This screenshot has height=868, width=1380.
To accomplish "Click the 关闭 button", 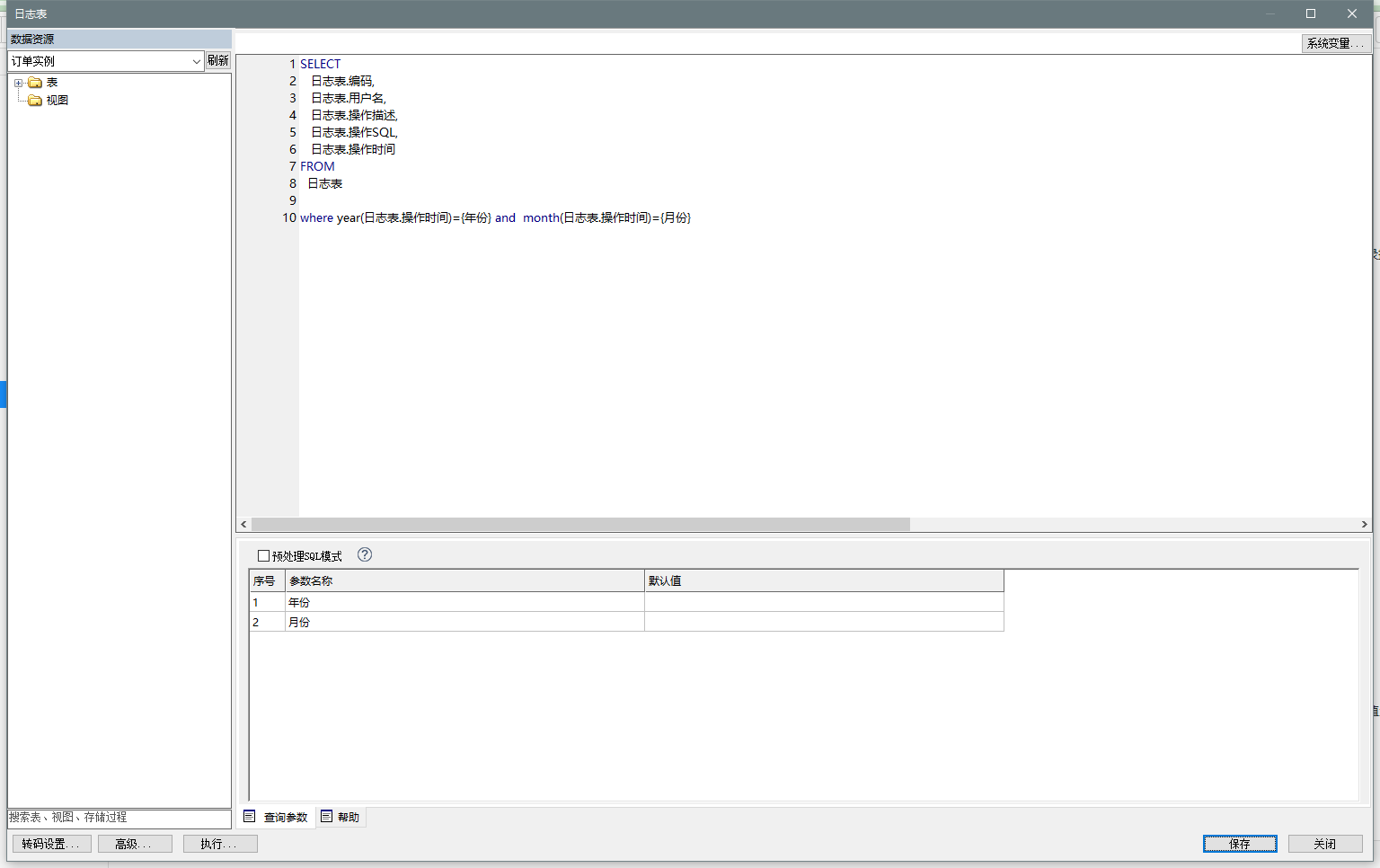I will tap(1325, 844).
